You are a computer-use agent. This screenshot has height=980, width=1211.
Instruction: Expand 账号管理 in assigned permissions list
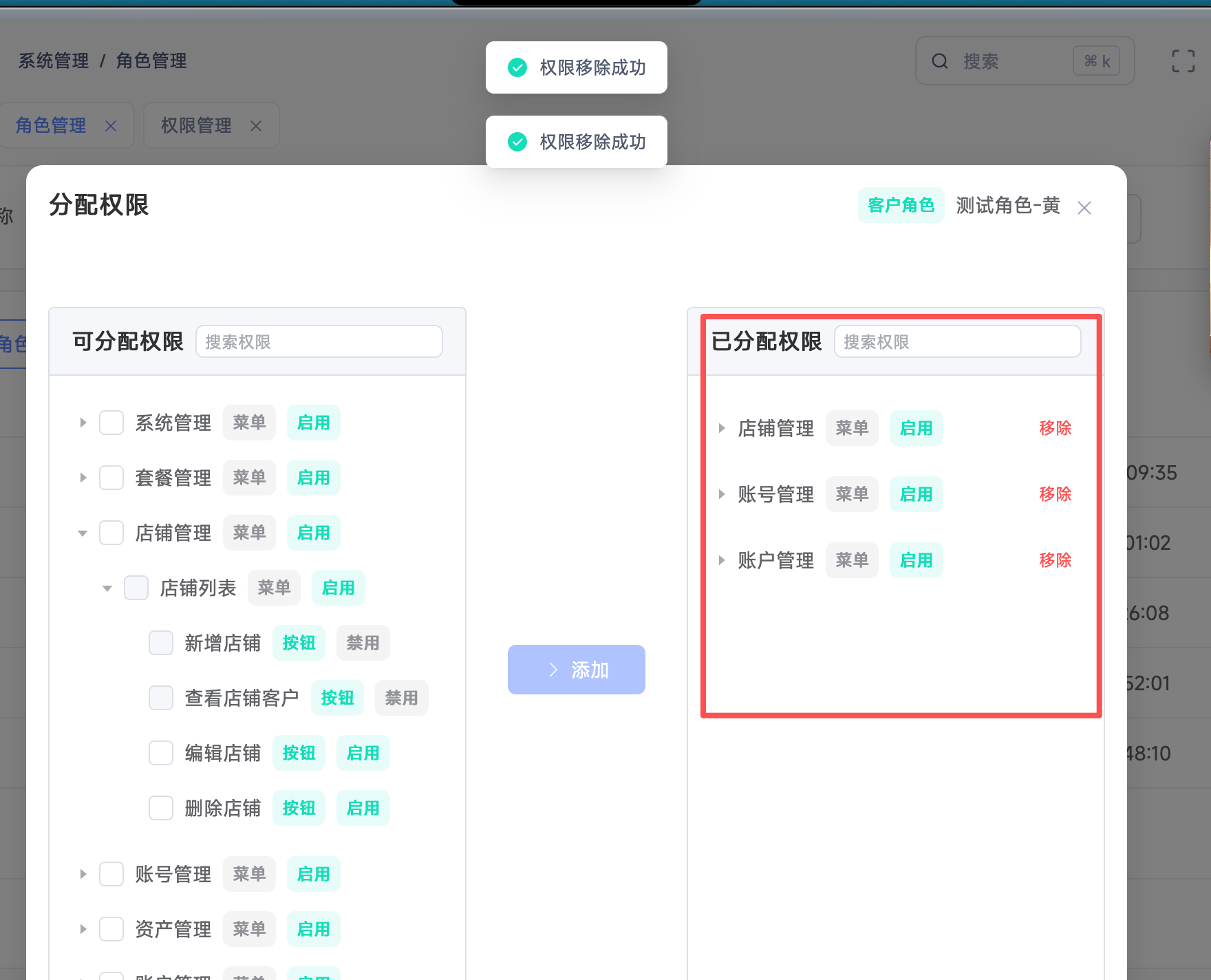coord(722,494)
